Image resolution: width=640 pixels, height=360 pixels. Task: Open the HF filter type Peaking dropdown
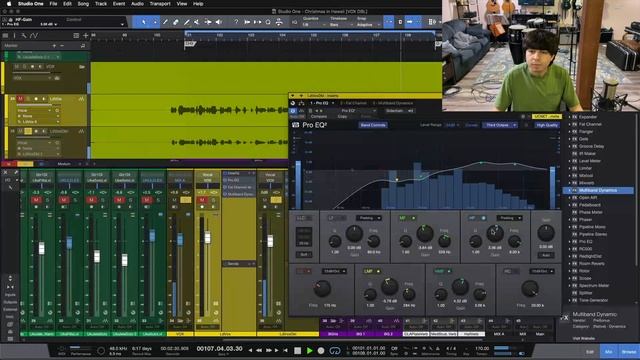(509, 218)
